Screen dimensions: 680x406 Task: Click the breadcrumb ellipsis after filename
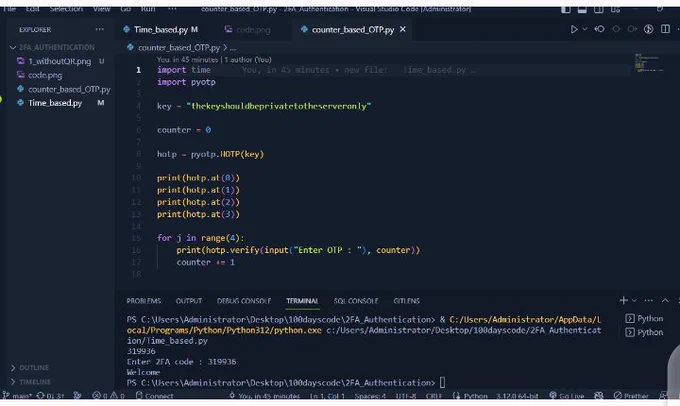[x=233, y=48]
